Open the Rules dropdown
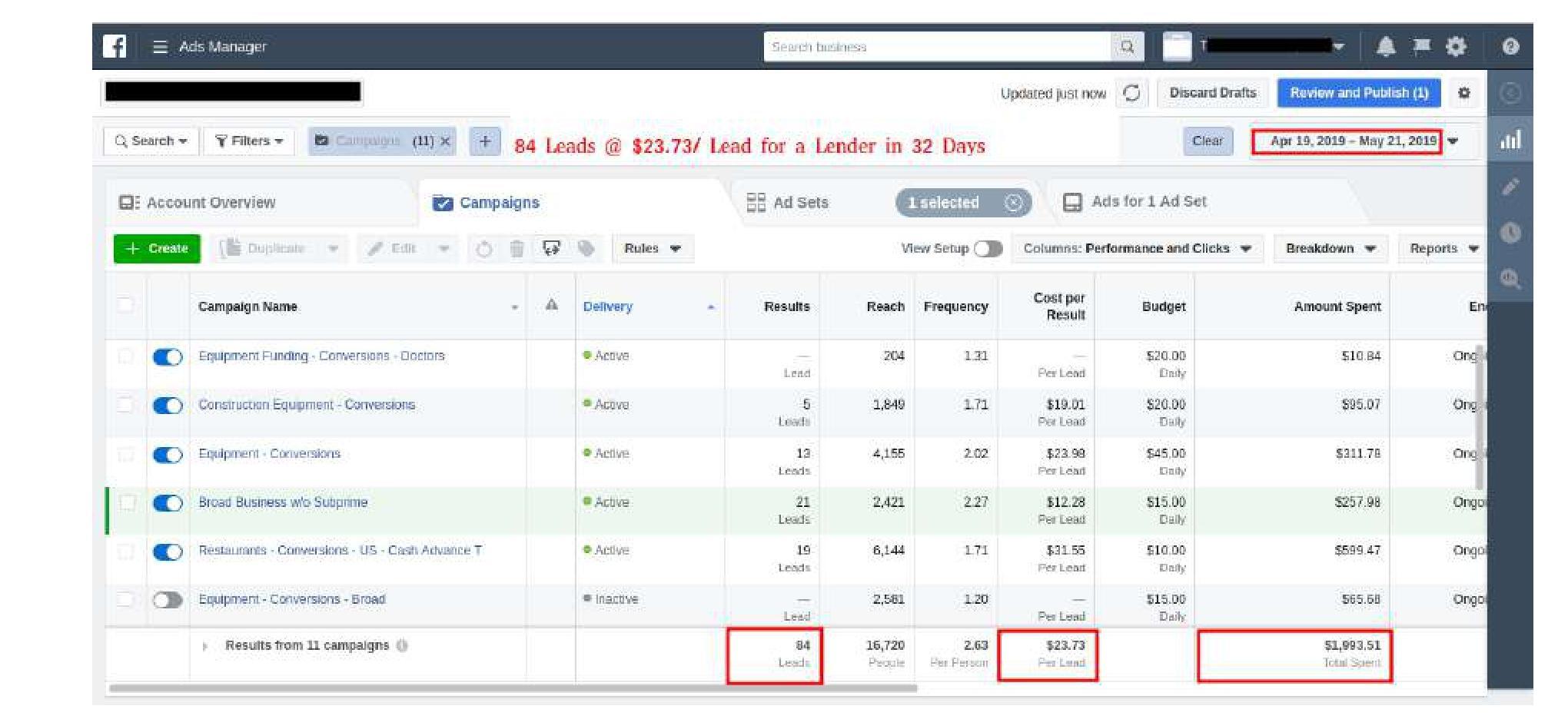1568x719 pixels. [653, 249]
